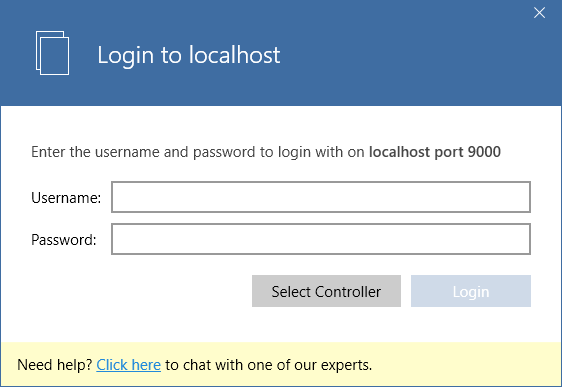Follow the 'Click here' chat link
Screen dimensions: 562x387
coord(128,365)
